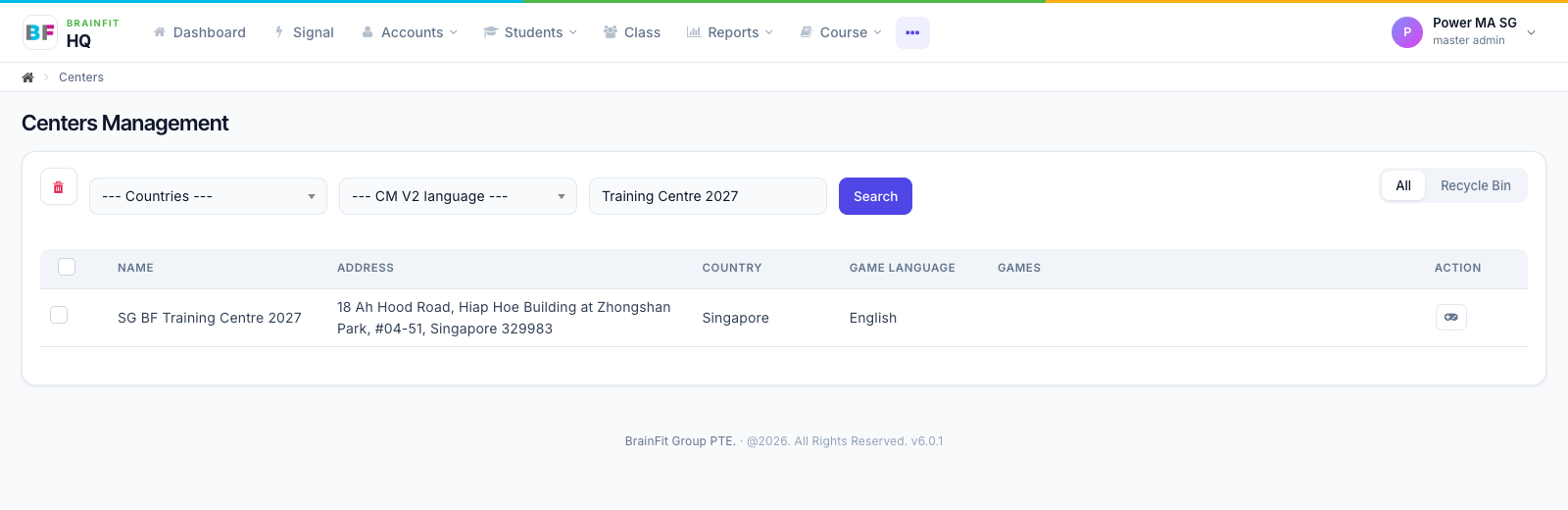Expand the Accounts menu
This screenshot has width=1568, height=510.
point(410,32)
